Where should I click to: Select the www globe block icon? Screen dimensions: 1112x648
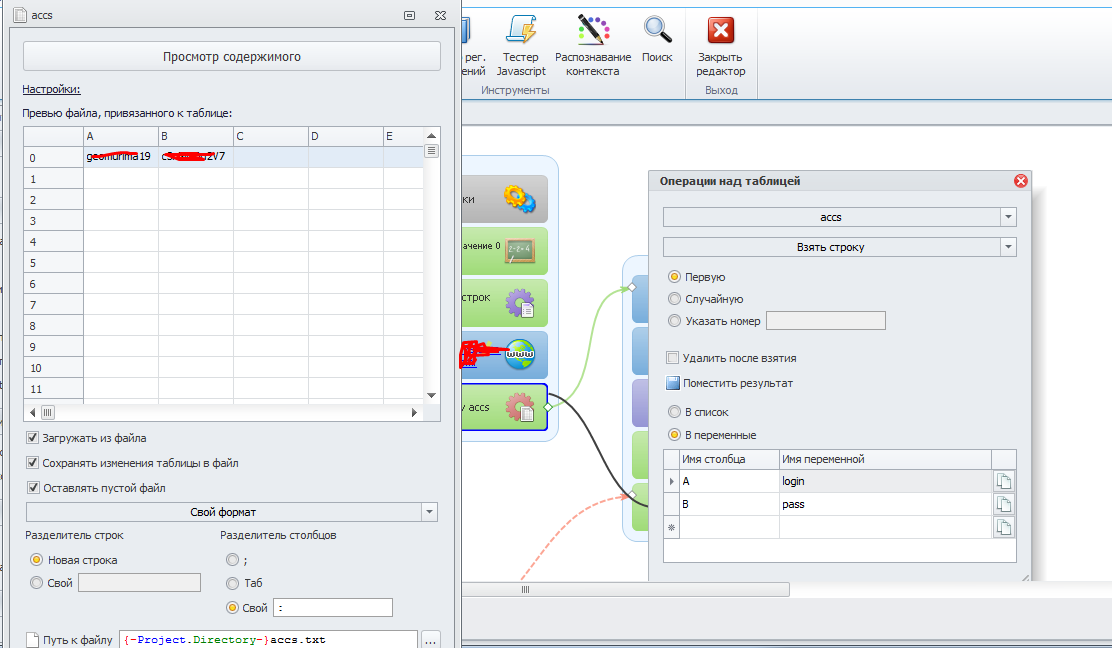pyautogui.click(x=520, y=354)
